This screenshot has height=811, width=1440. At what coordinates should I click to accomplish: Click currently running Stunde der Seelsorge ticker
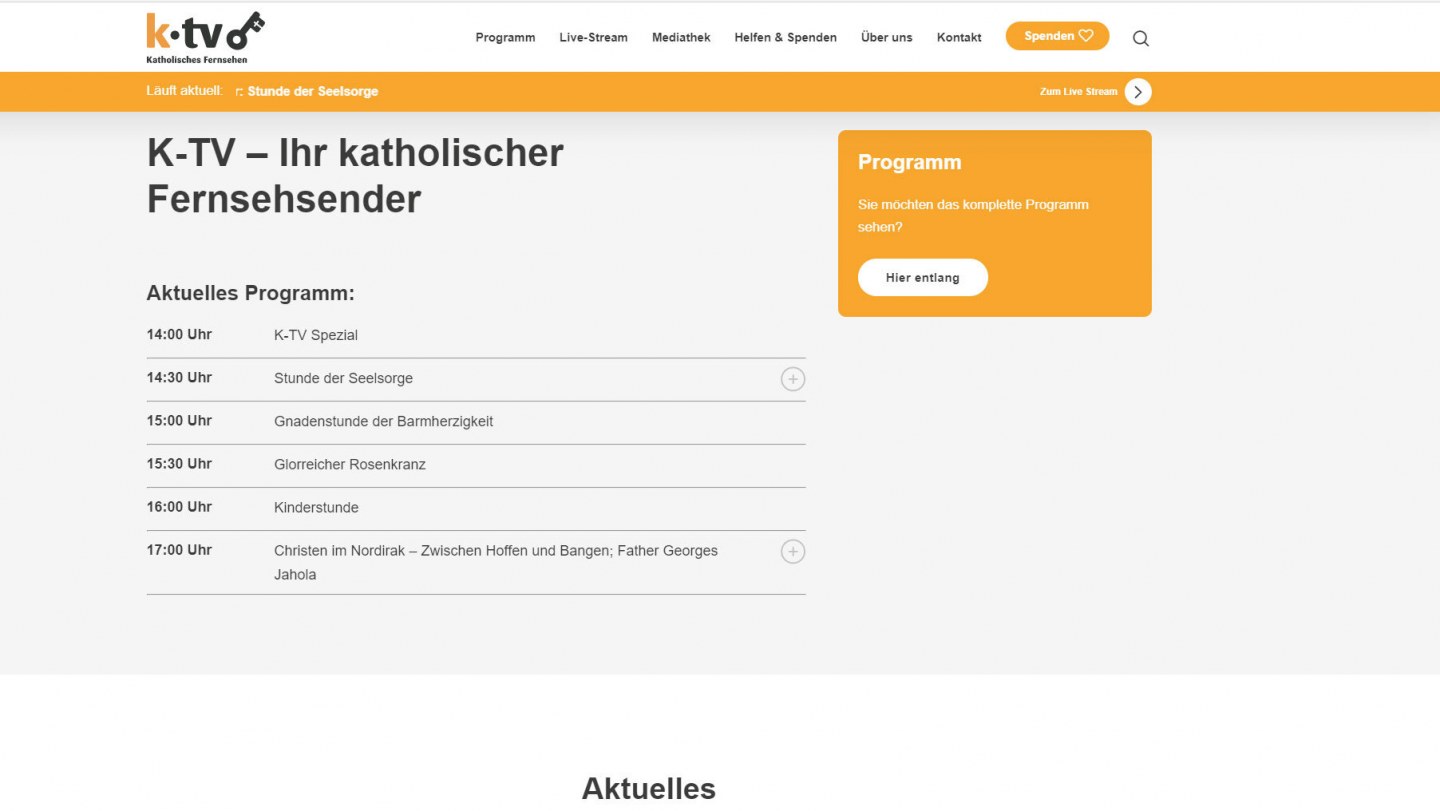pyautogui.click(x=311, y=92)
